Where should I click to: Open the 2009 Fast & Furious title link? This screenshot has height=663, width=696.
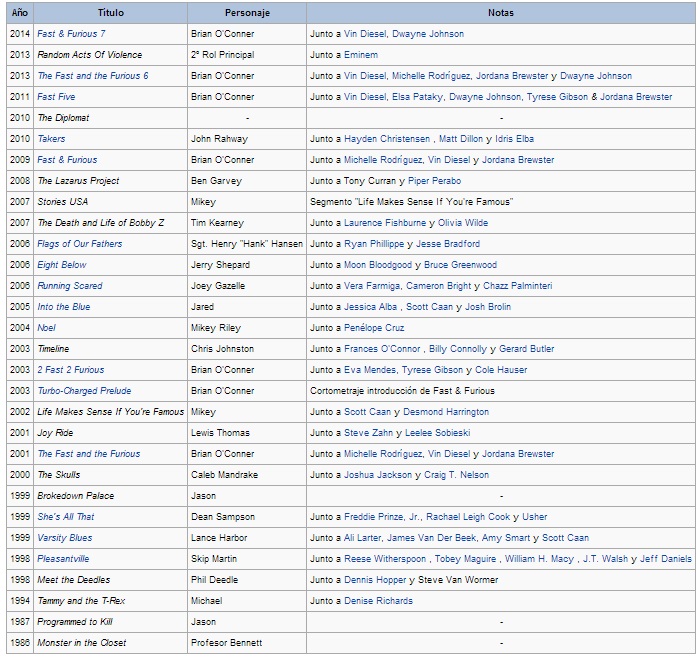tap(67, 160)
